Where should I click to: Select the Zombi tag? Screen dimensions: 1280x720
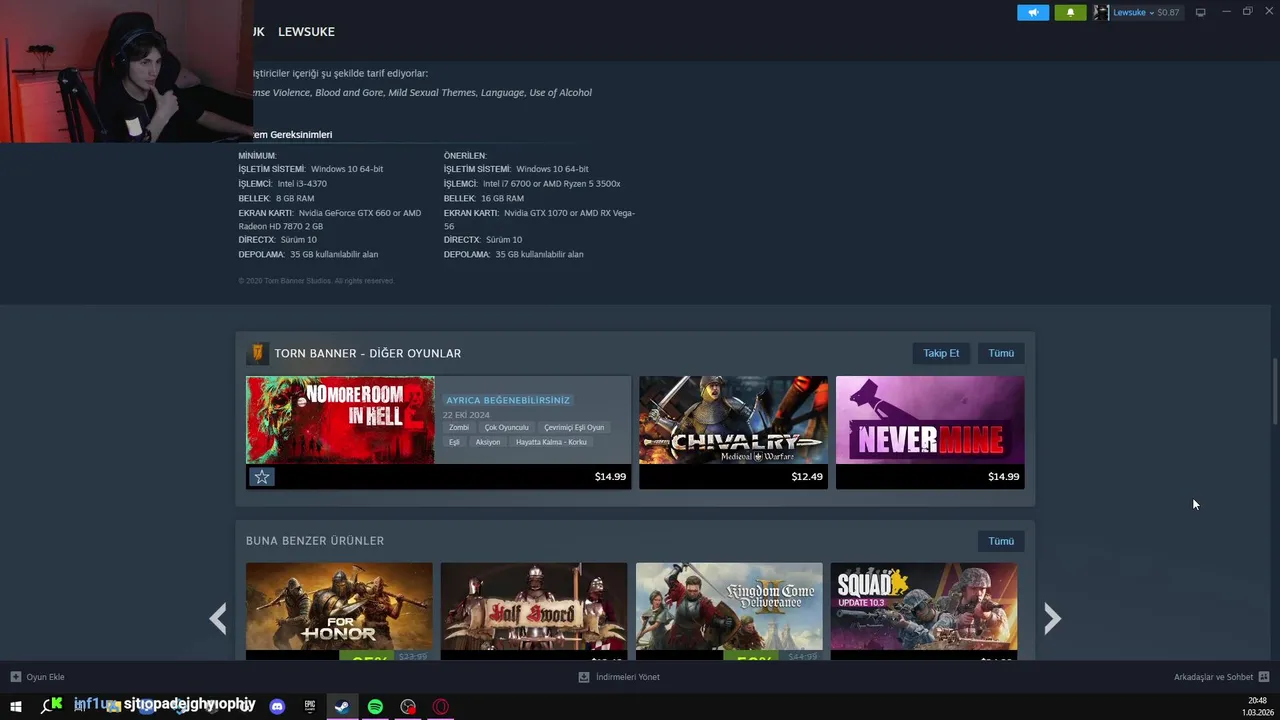point(459,427)
